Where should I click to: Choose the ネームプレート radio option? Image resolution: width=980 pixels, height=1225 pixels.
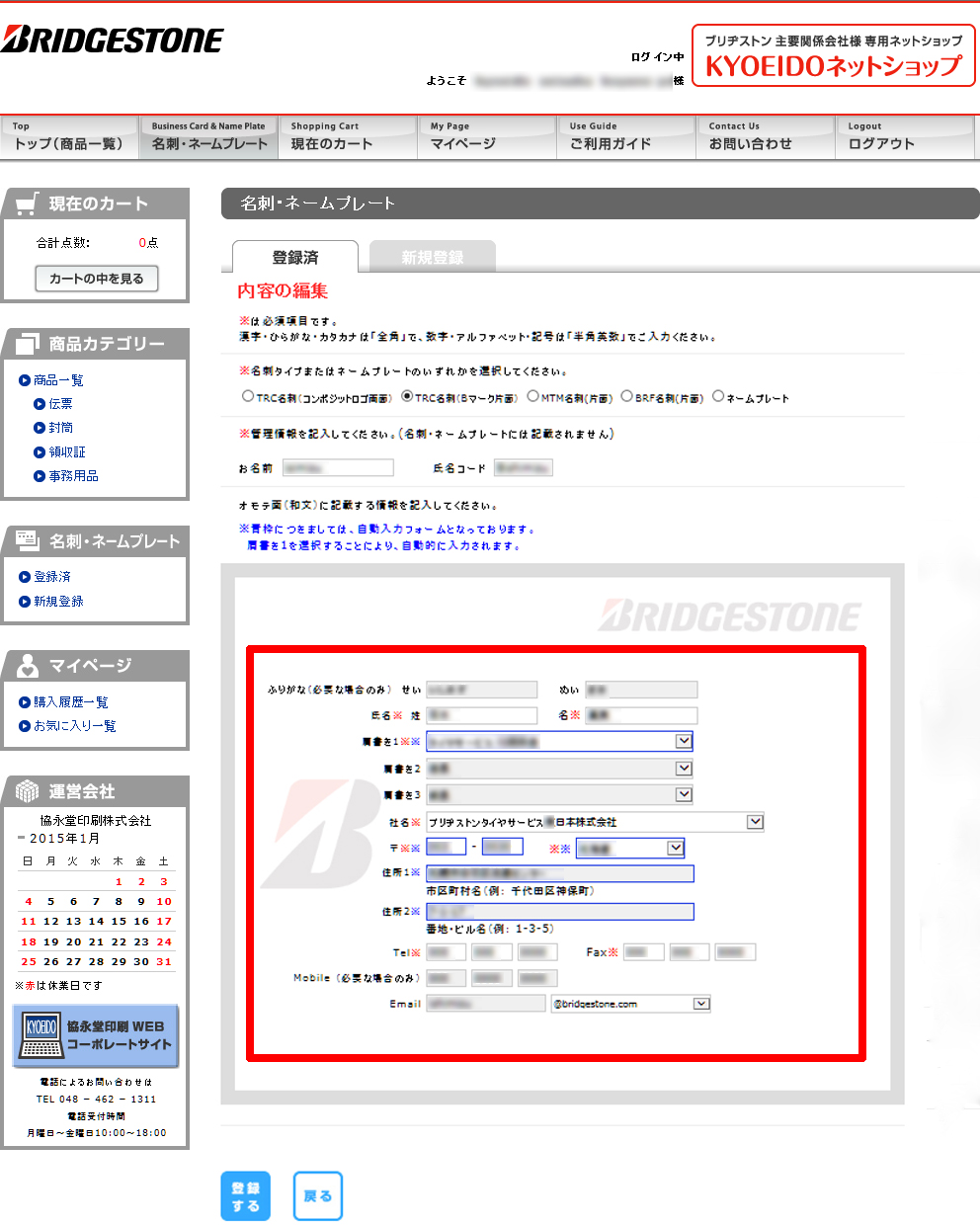click(718, 396)
